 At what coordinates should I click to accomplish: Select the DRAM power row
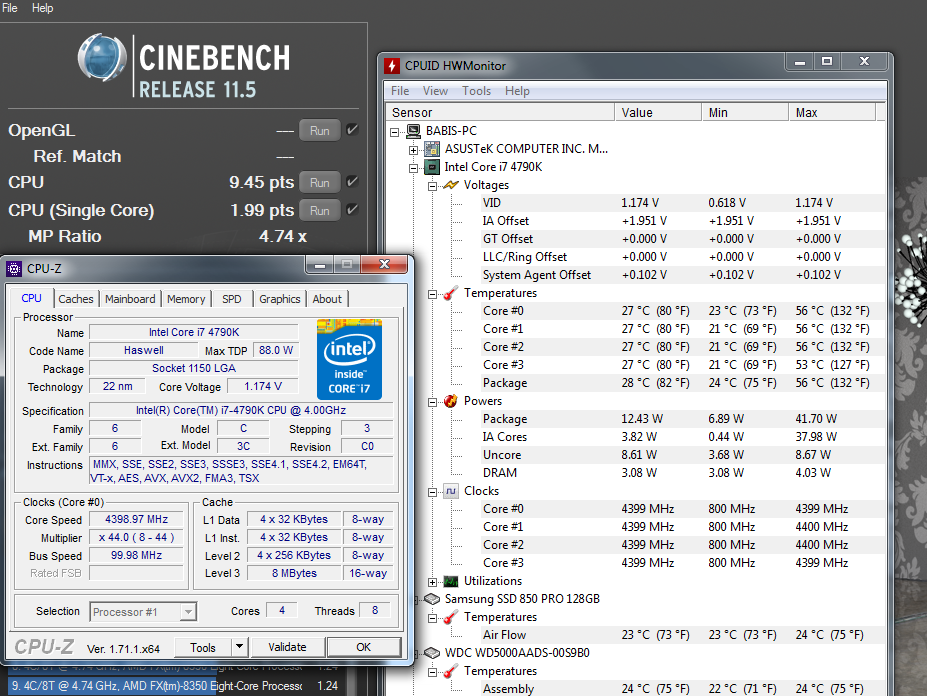point(683,473)
